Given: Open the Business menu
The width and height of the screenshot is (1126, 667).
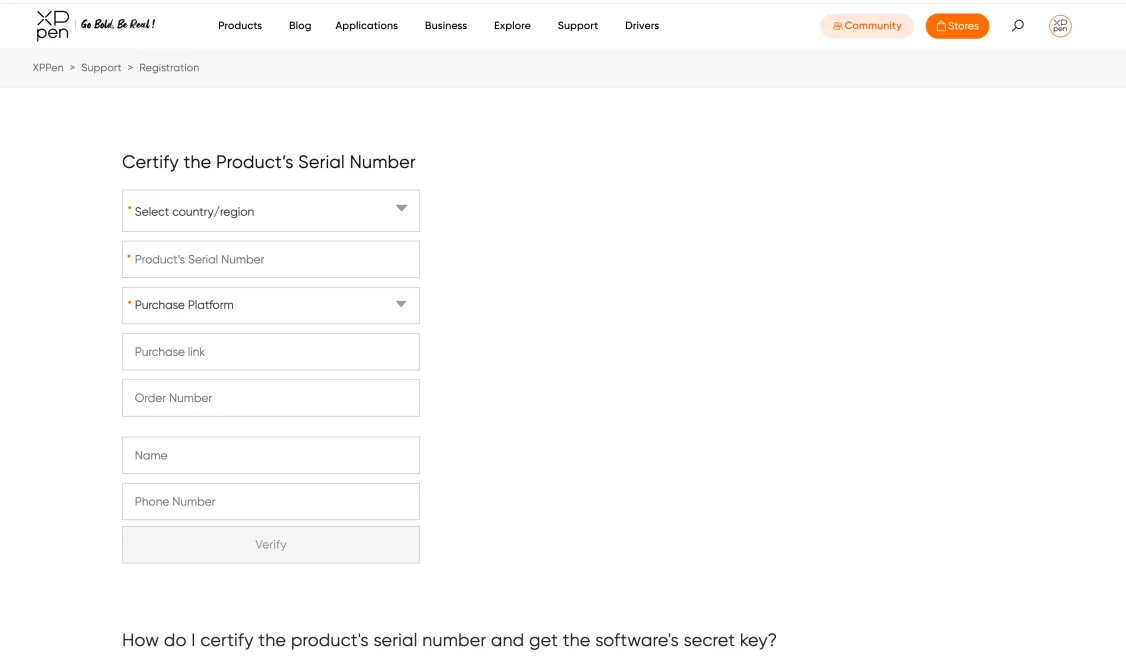Looking at the screenshot, I should [x=446, y=26].
